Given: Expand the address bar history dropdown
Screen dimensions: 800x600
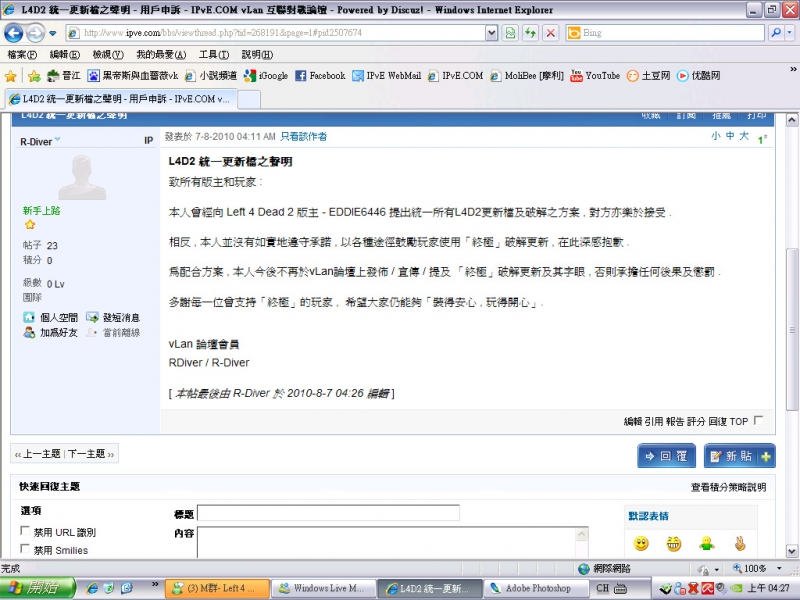Looking at the screenshot, I should point(491,33).
